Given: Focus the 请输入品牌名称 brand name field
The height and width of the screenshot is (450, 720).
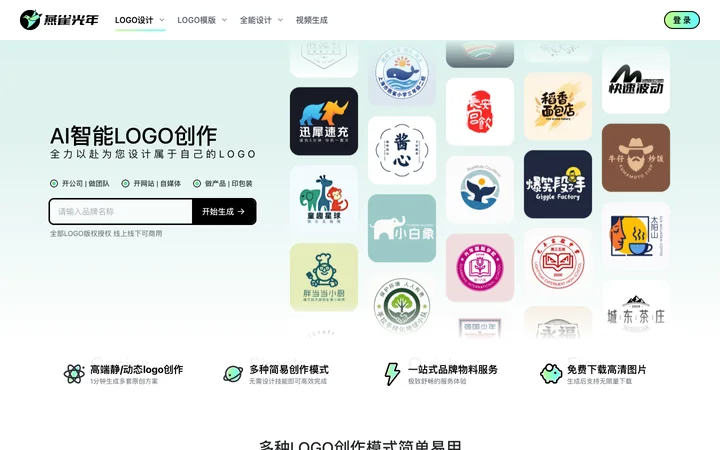Looking at the screenshot, I should tap(121, 212).
